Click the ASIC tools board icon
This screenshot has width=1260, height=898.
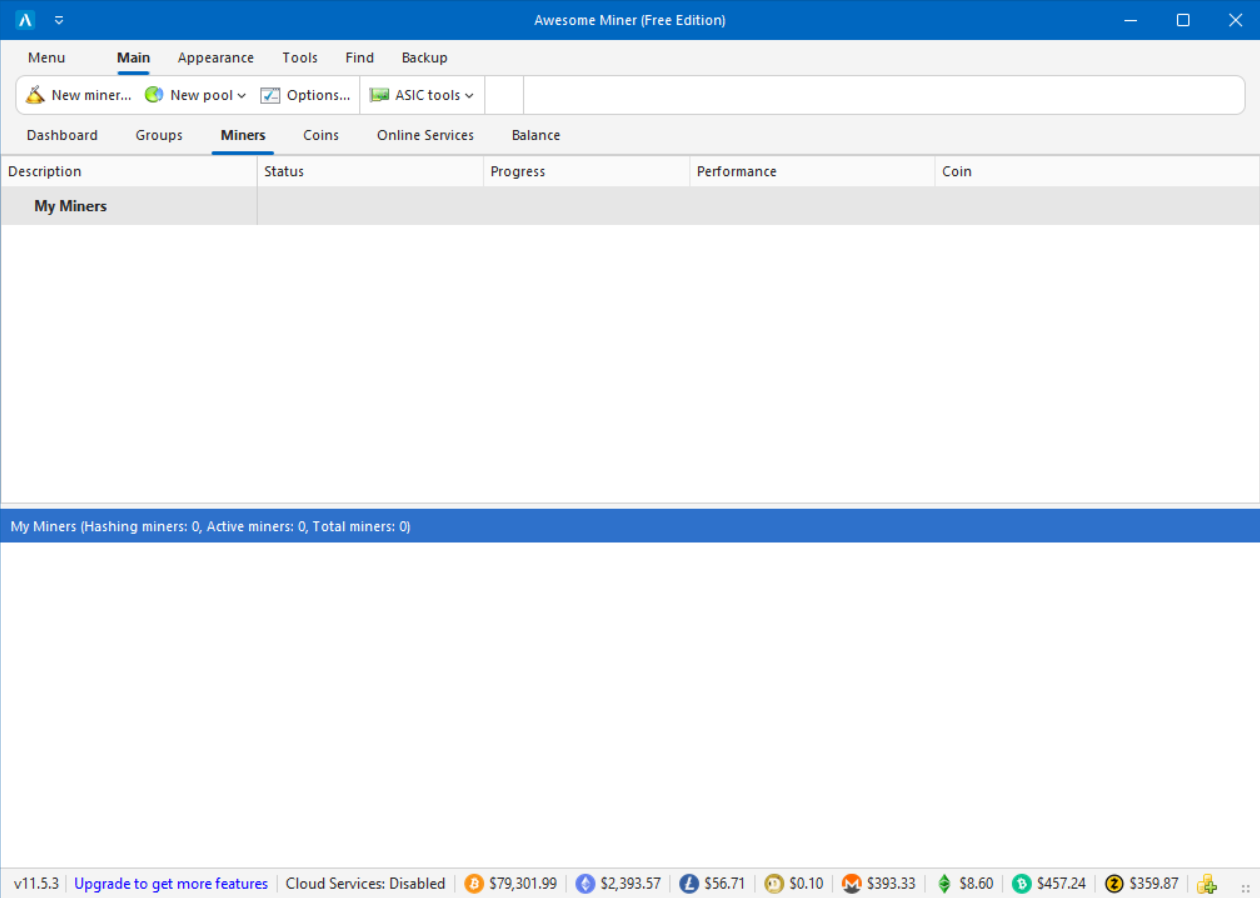click(379, 95)
